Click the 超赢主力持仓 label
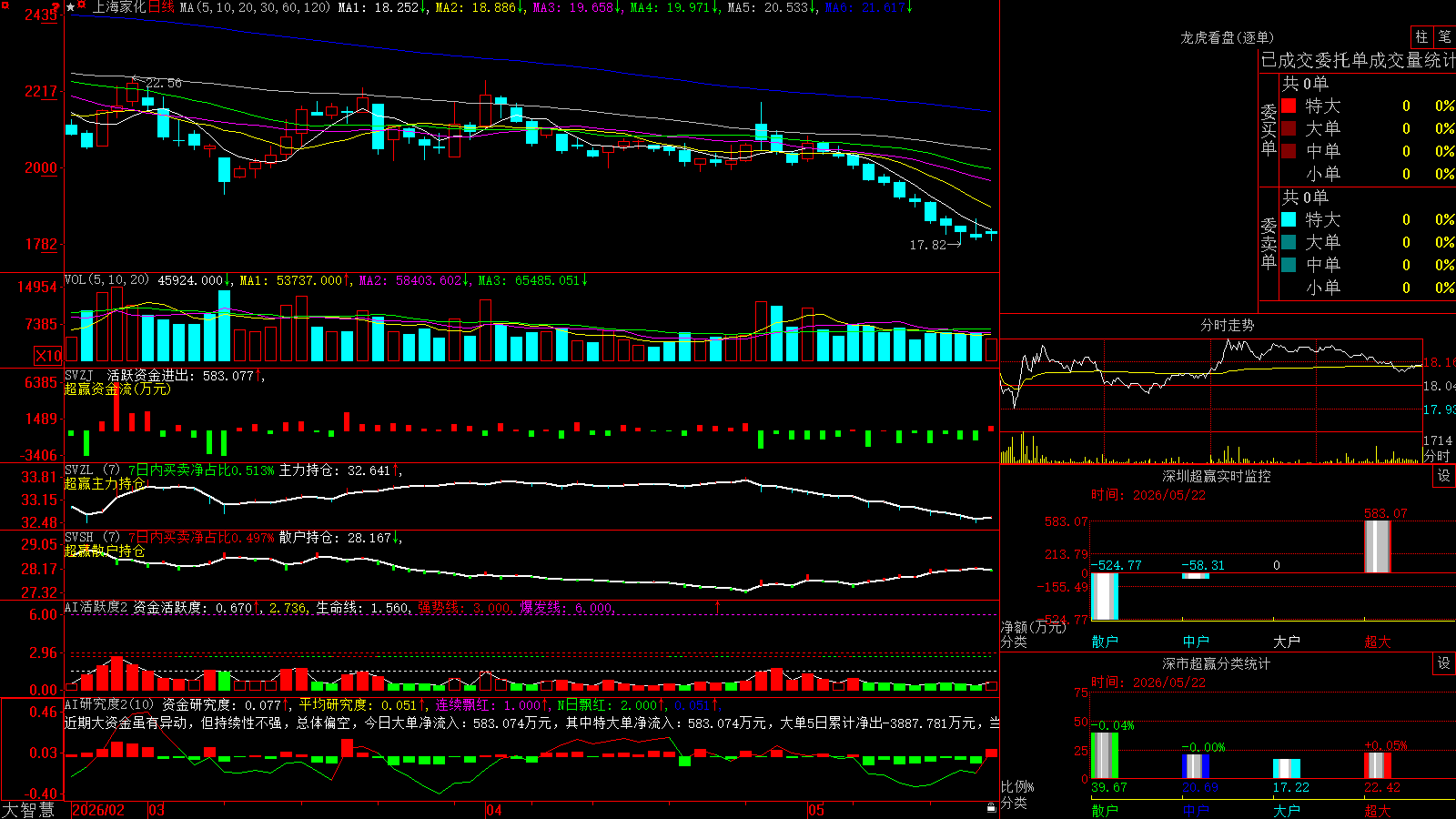 click(x=105, y=483)
